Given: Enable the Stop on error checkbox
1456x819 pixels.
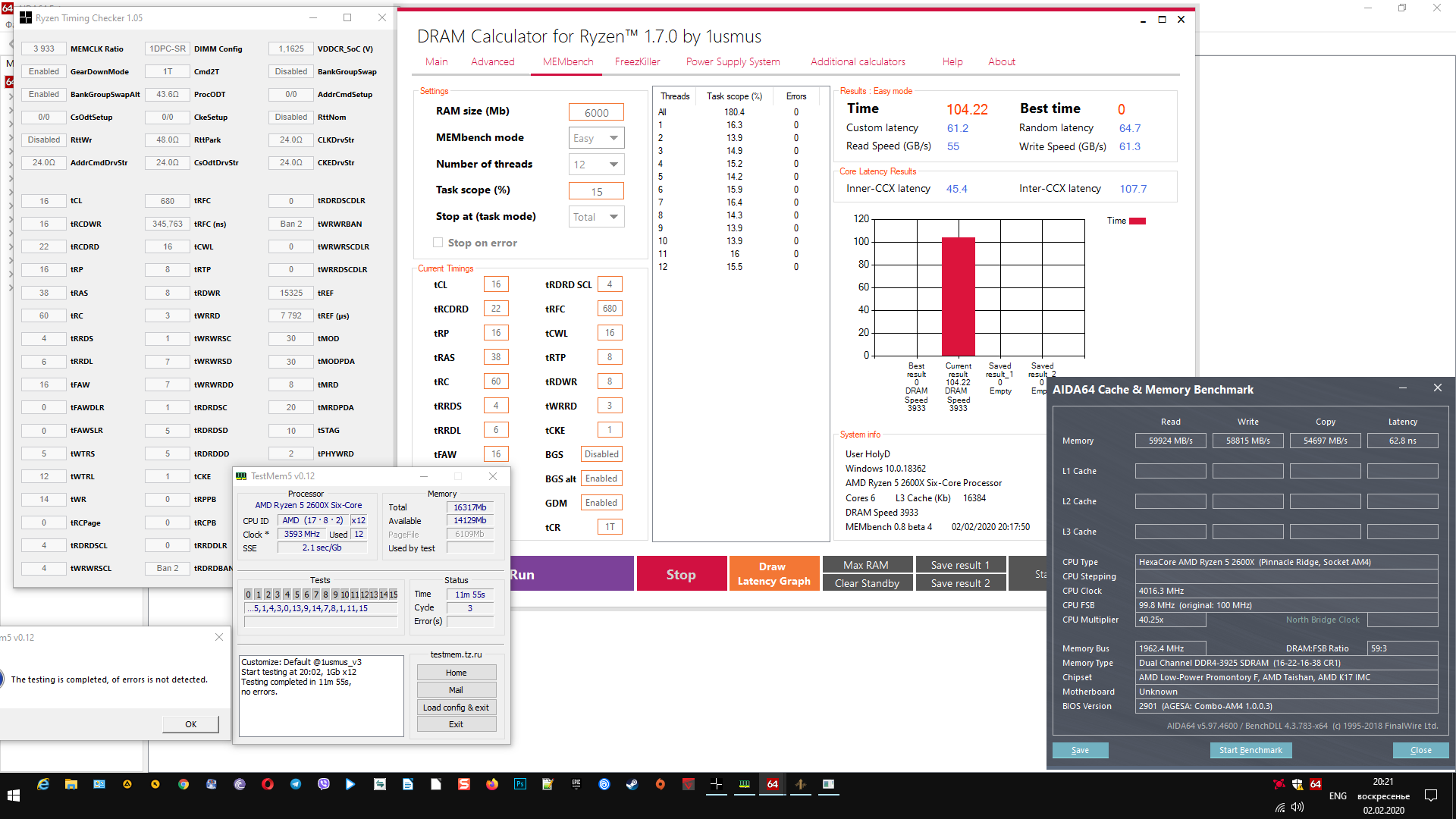Looking at the screenshot, I should pyautogui.click(x=438, y=243).
